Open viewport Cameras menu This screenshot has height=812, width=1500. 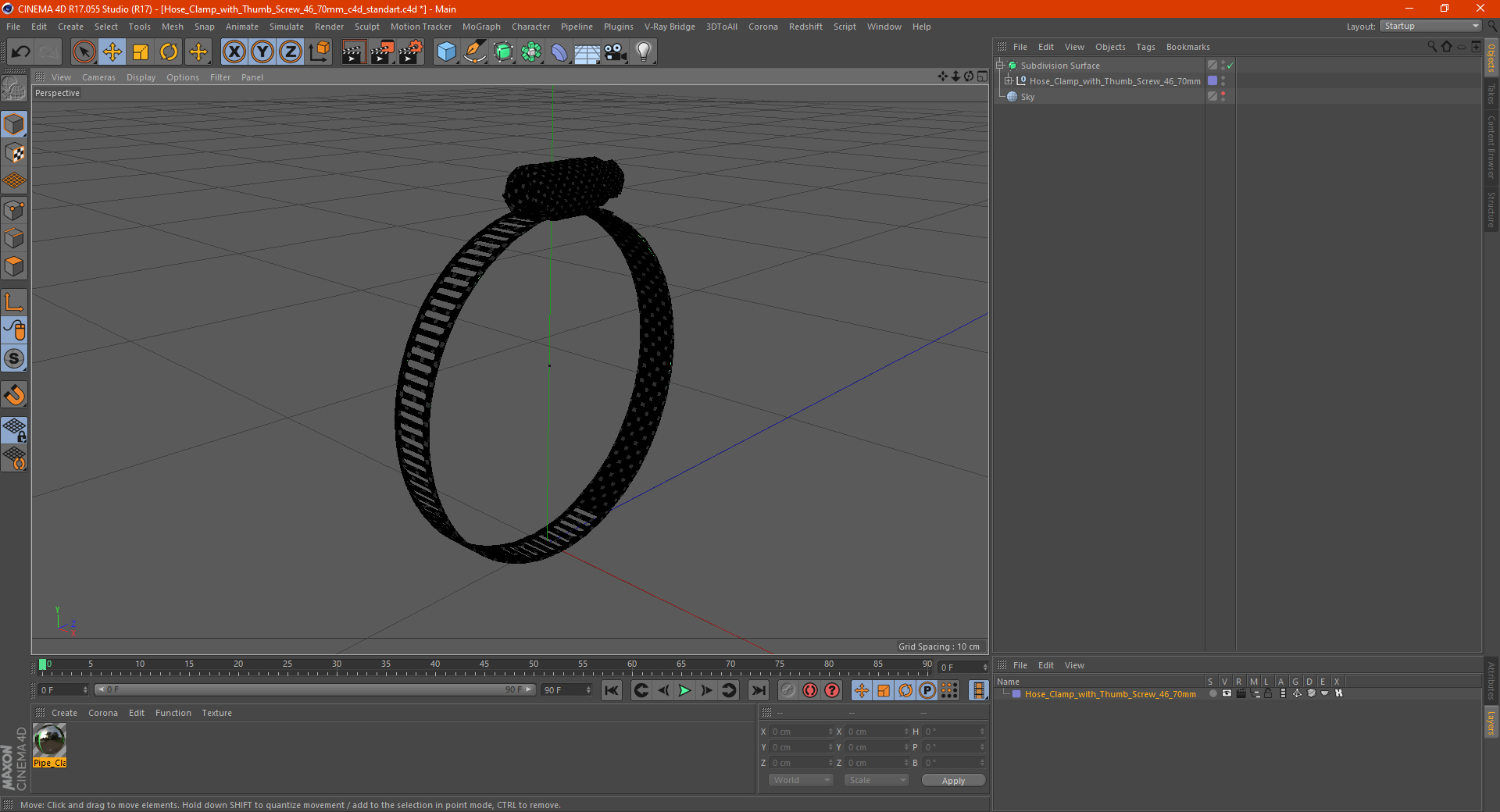coord(98,77)
